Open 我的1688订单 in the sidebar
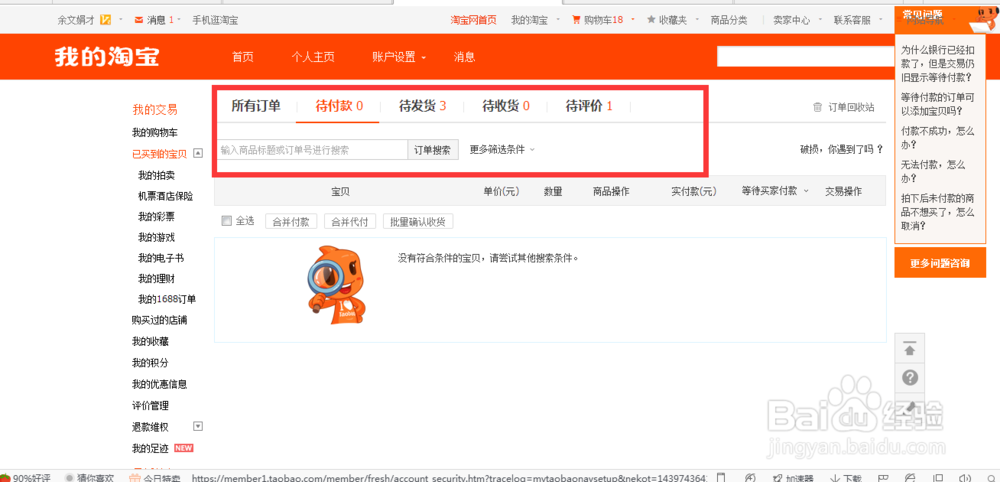 [167, 299]
